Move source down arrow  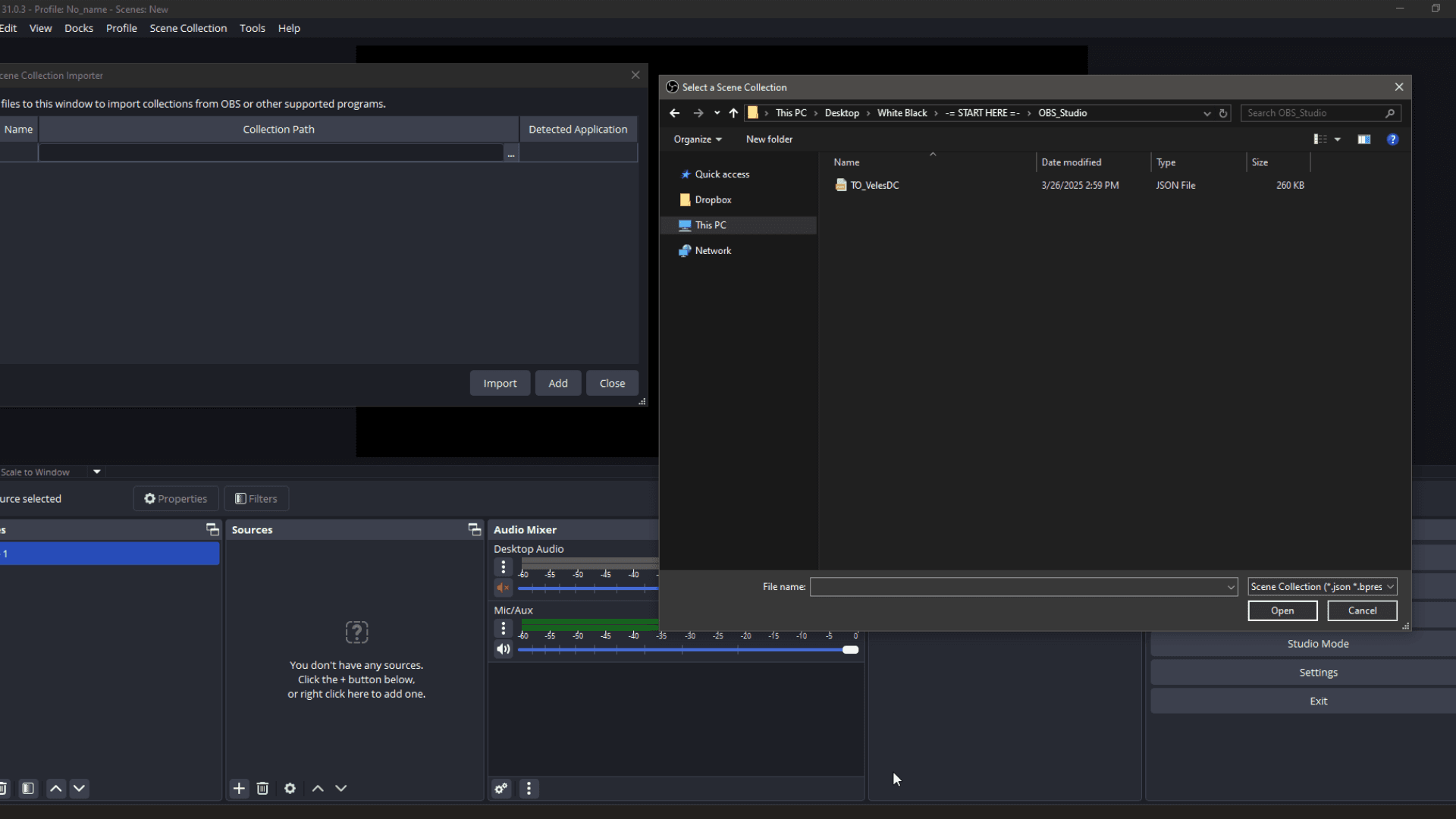[341, 789]
